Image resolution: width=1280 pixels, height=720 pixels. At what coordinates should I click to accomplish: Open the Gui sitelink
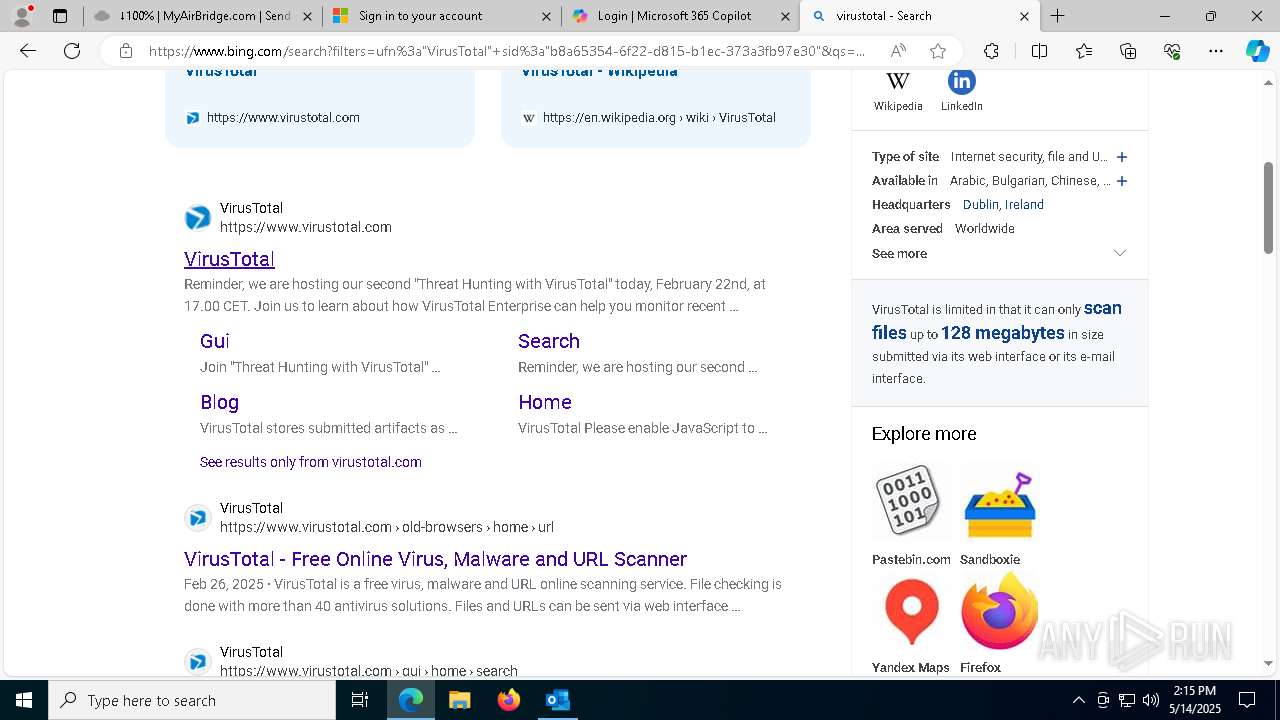(x=215, y=341)
